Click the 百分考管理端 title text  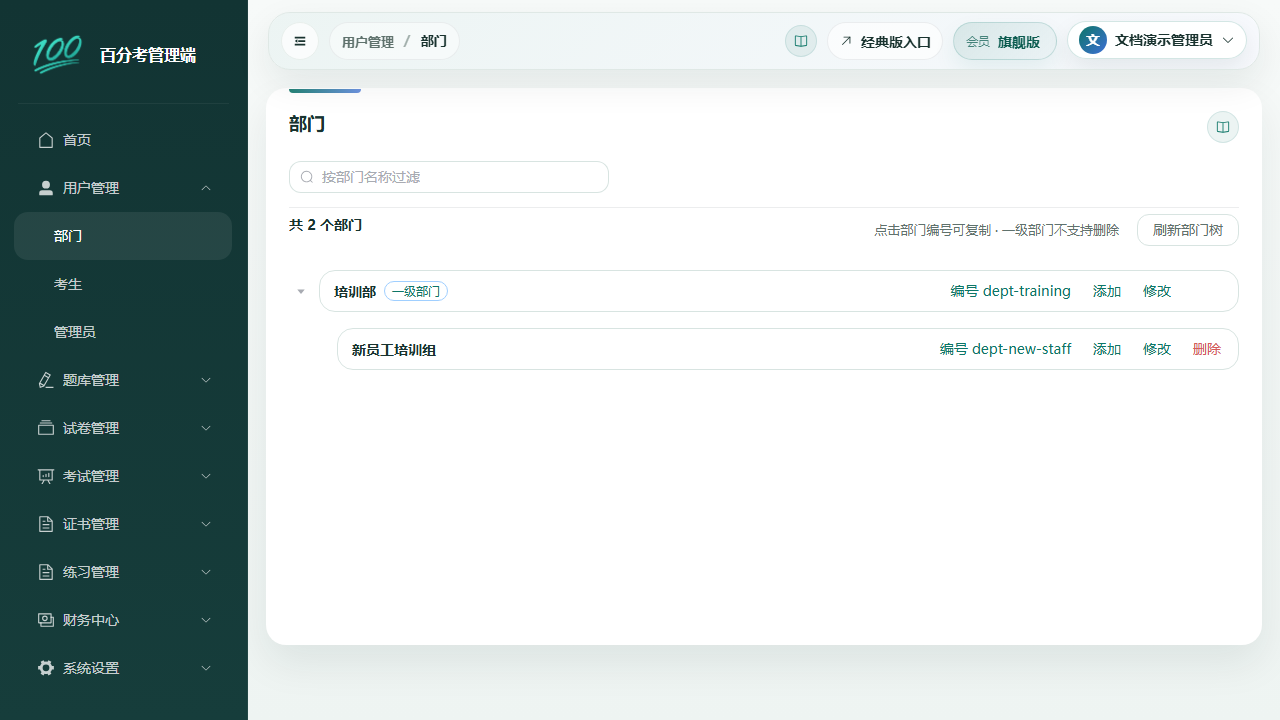[x=148, y=55]
